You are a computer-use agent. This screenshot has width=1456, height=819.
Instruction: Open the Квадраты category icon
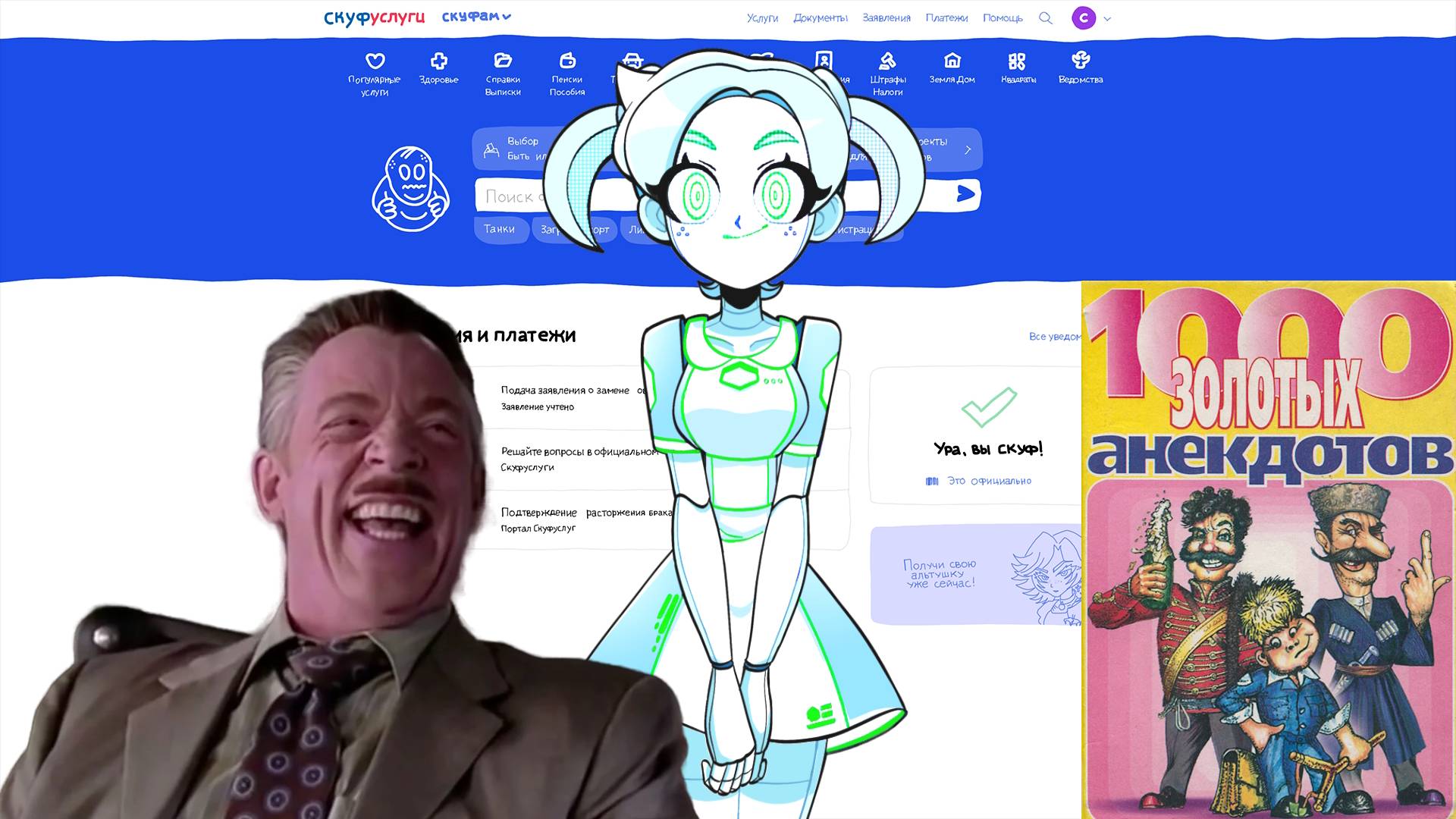[1017, 61]
